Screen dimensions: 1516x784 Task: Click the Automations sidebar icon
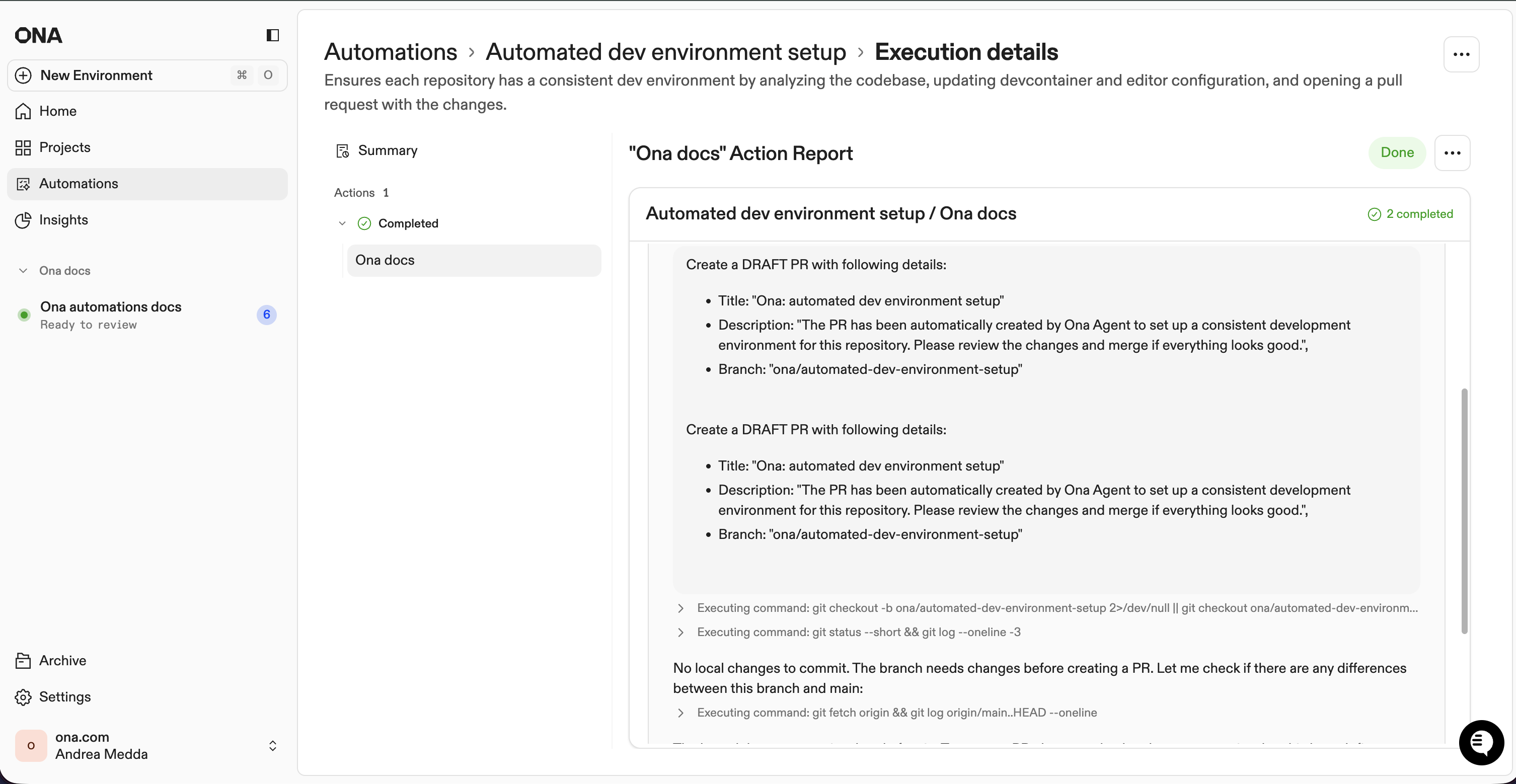point(23,184)
